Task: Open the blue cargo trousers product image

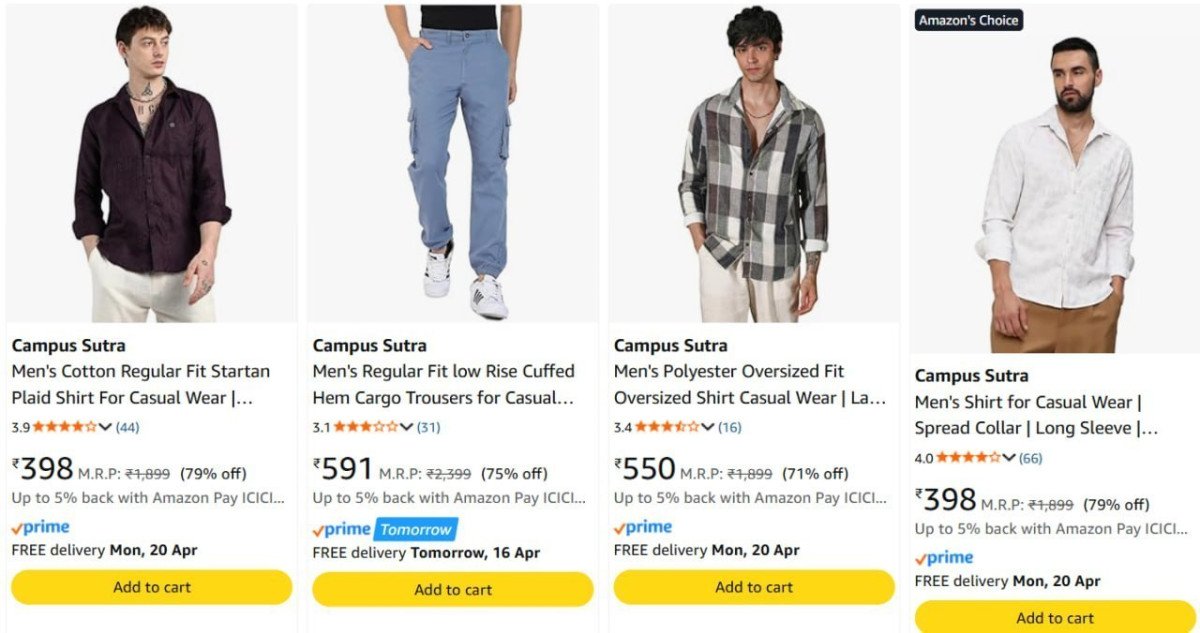Action: click(452, 162)
